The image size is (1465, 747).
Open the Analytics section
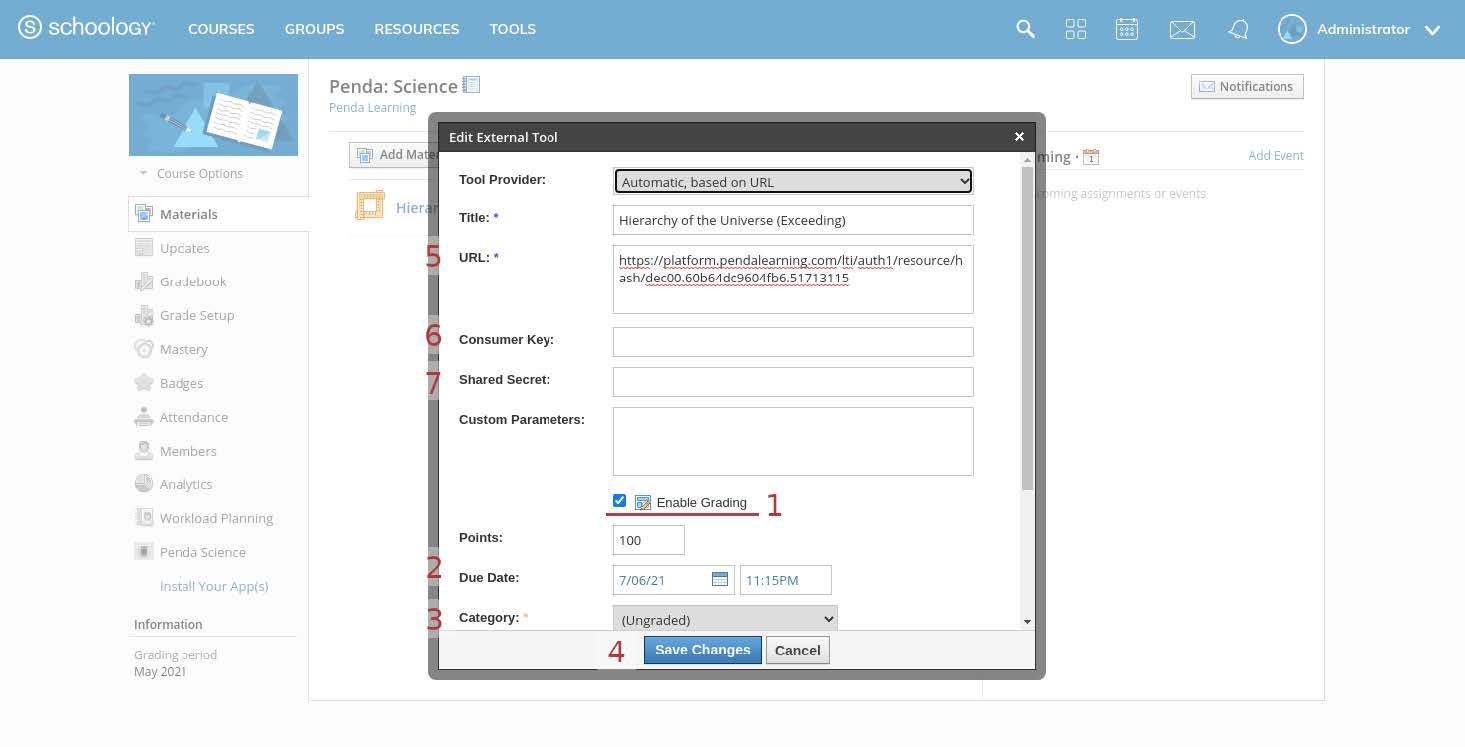coord(184,484)
